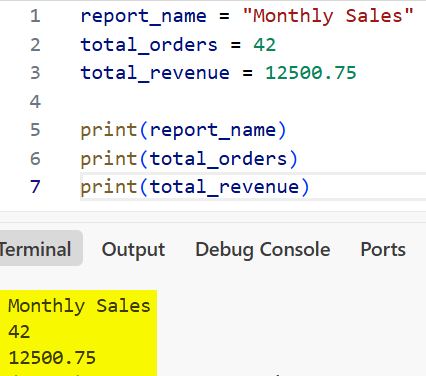Screen dimensions: 426x376
Task: Click total_revenue argument on line 7
Action: (225, 187)
